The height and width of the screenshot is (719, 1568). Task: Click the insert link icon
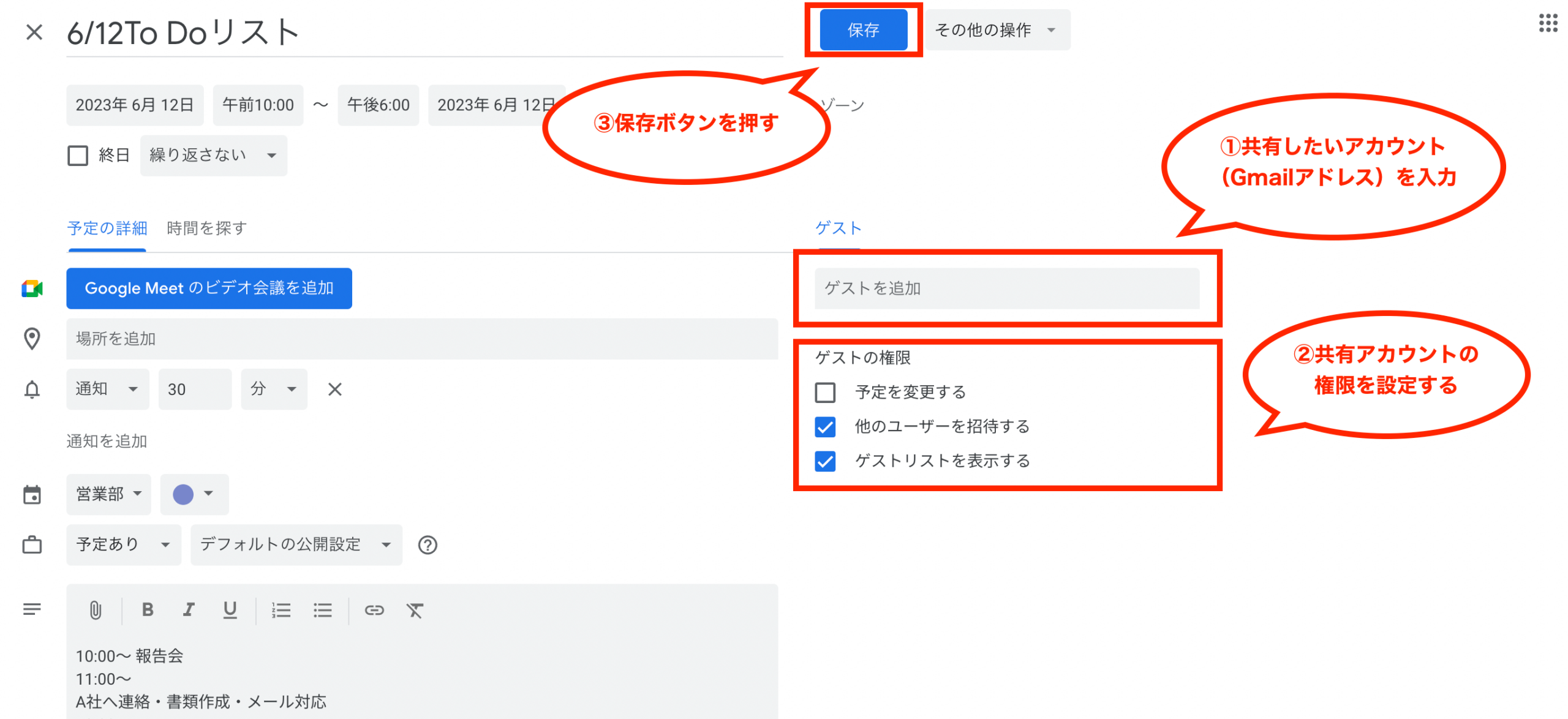(374, 610)
